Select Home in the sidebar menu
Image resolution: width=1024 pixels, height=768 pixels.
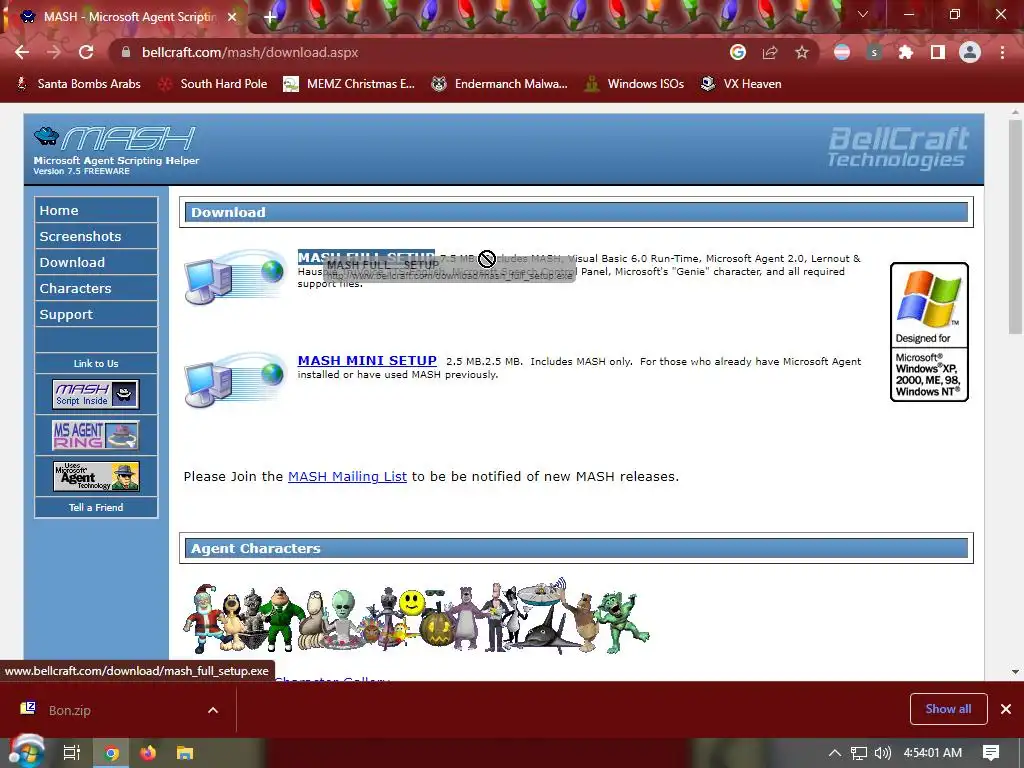pos(96,210)
